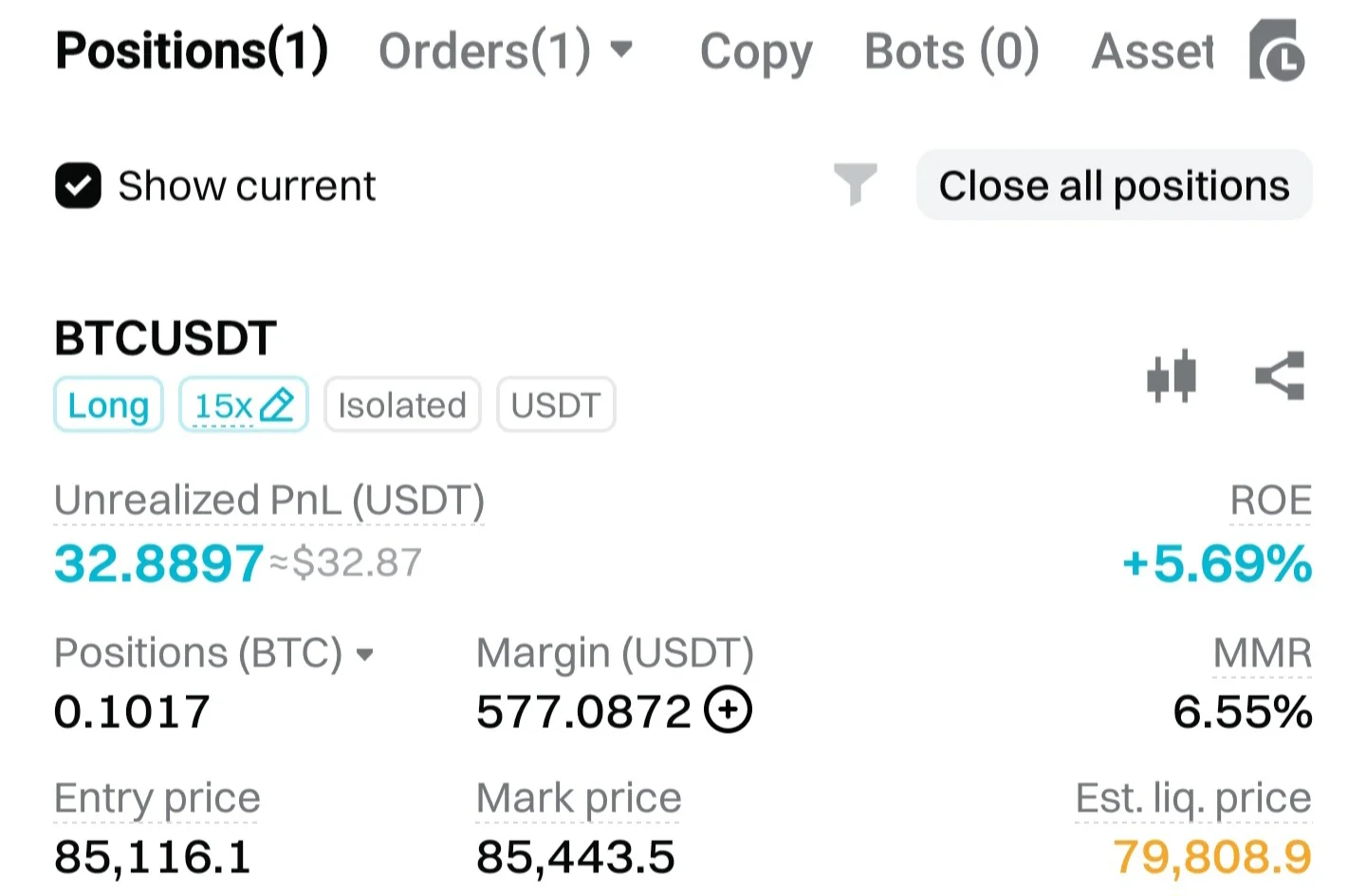Switch to the Copy tab
This screenshot has height=896, width=1366.
(756, 51)
